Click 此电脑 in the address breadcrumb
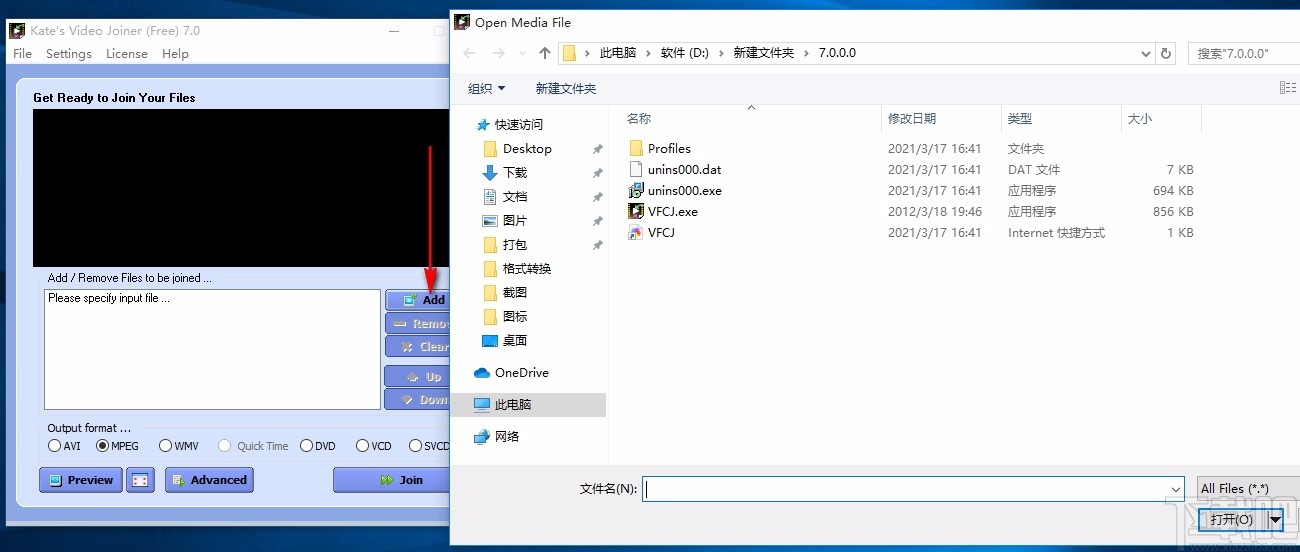 click(x=618, y=53)
